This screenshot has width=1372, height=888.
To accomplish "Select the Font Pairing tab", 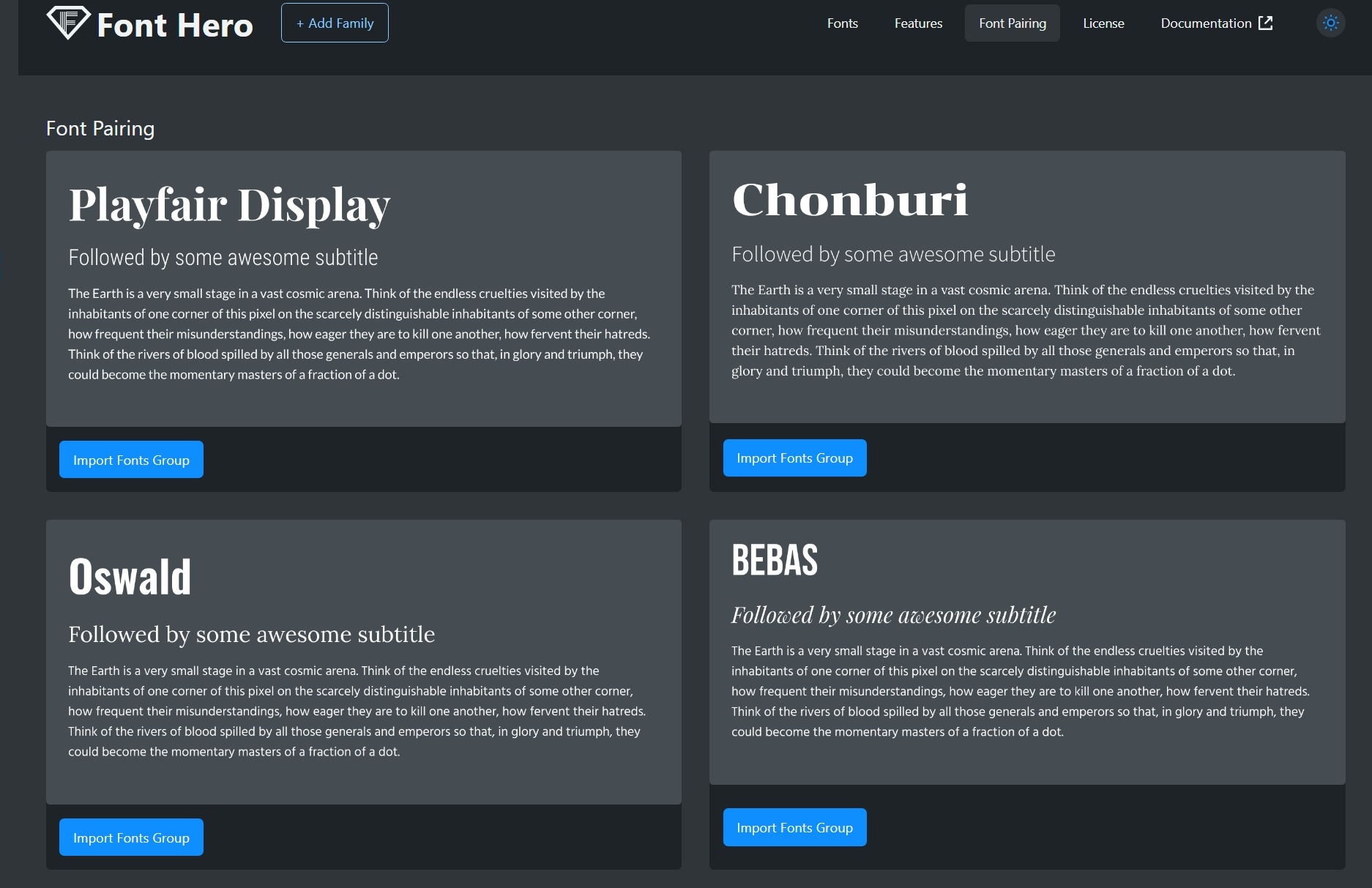I will point(1012,23).
